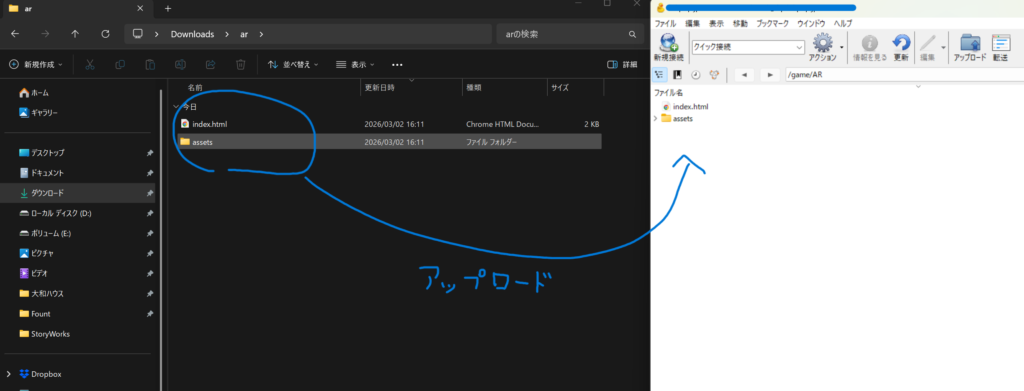This screenshot has width=1024, height=391.
Task: Click the Bonjour icon in Cyberduck
Action: [x=714, y=75]
